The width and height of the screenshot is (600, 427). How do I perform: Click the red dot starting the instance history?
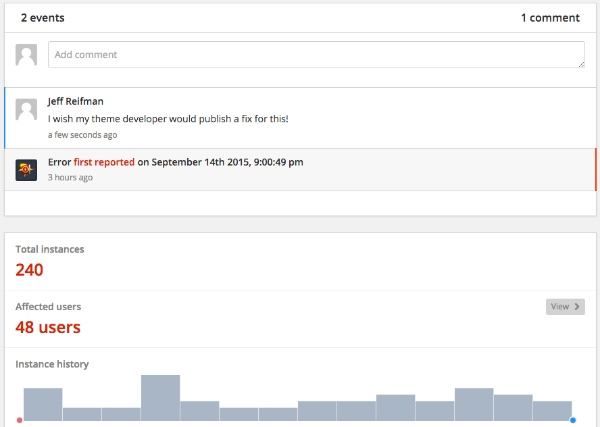19,420
